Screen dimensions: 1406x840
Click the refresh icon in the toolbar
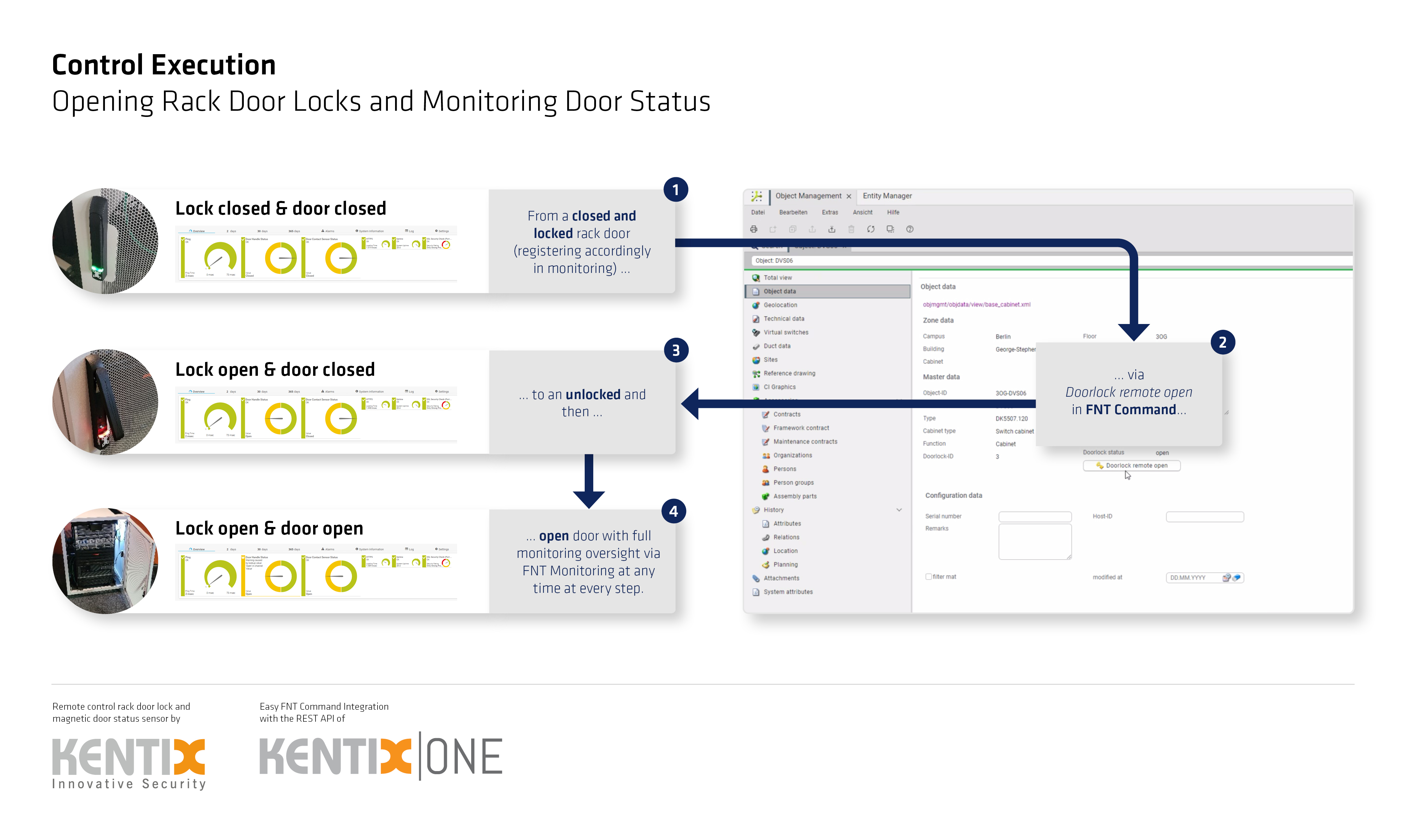[871, 229]
